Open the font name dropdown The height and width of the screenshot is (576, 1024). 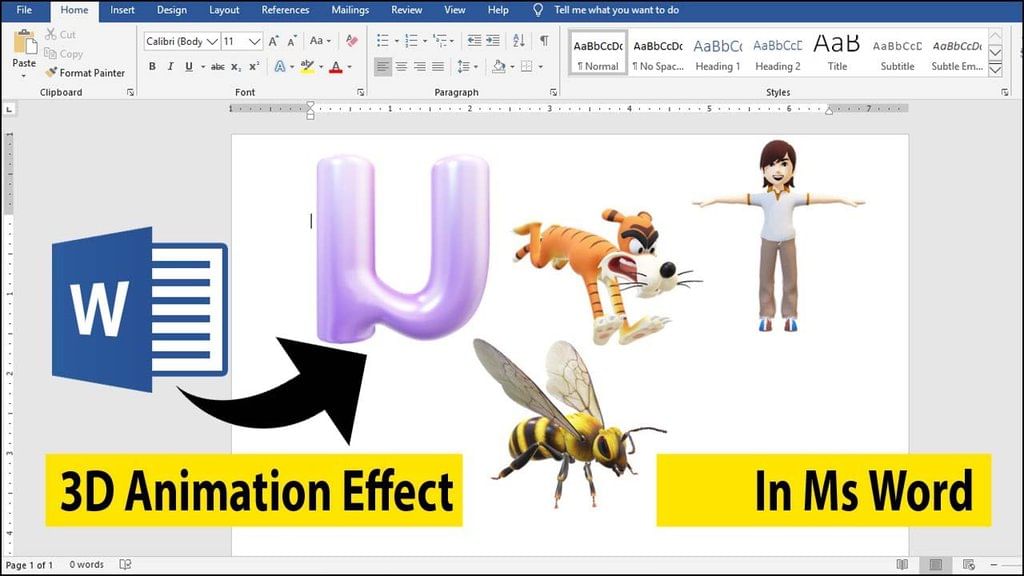point(212,41)
